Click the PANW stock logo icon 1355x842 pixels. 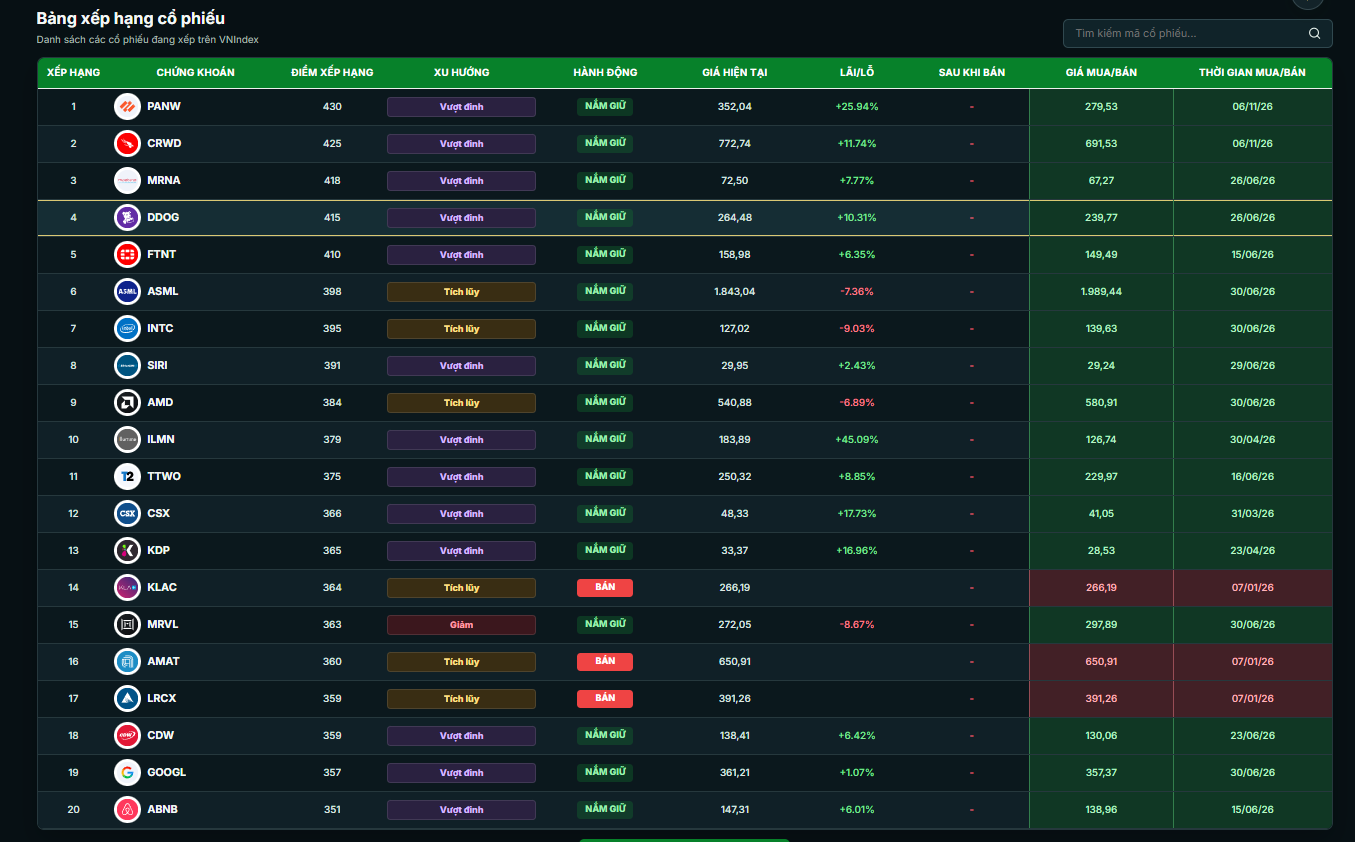[x=127, y=106]
